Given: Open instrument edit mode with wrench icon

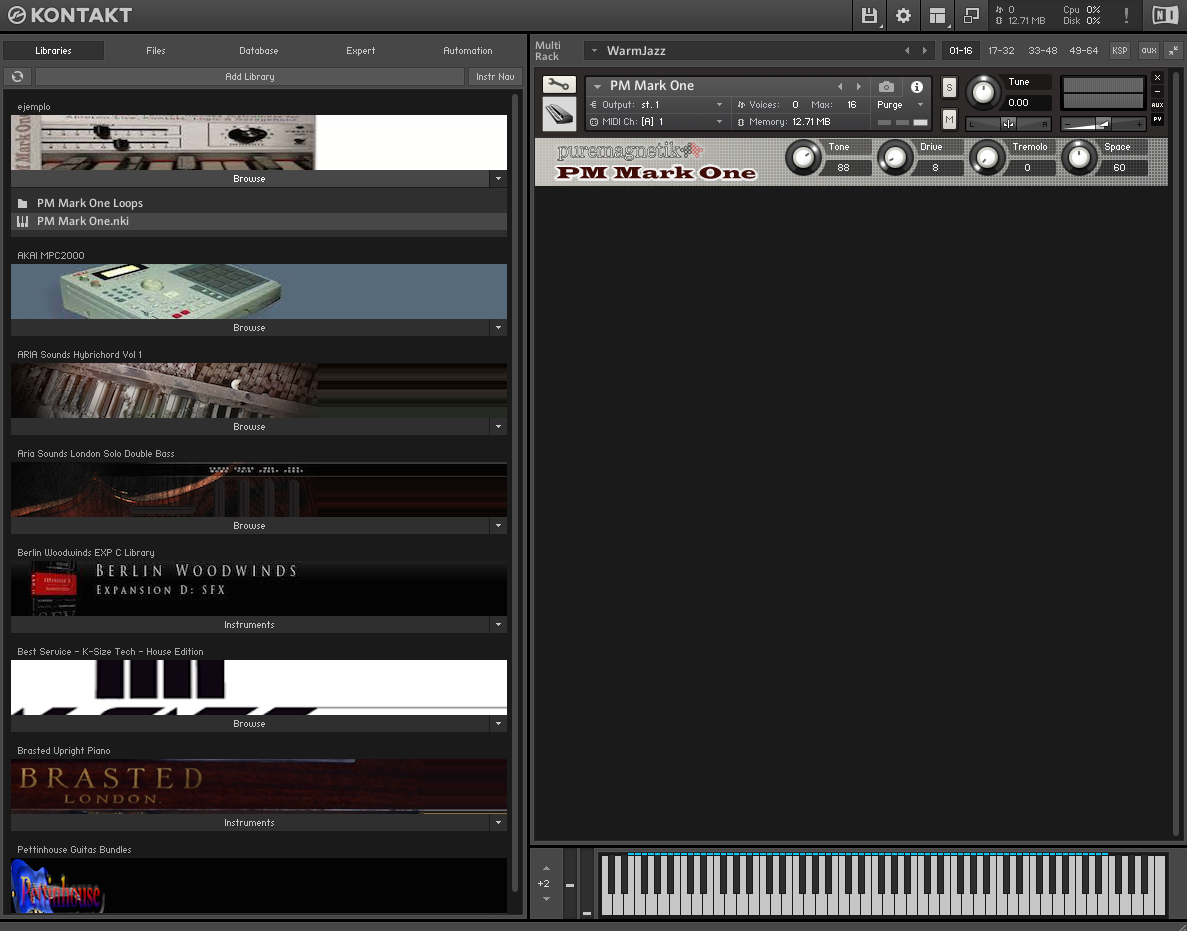Looking at the screenshot, I should tap(559, 85).
